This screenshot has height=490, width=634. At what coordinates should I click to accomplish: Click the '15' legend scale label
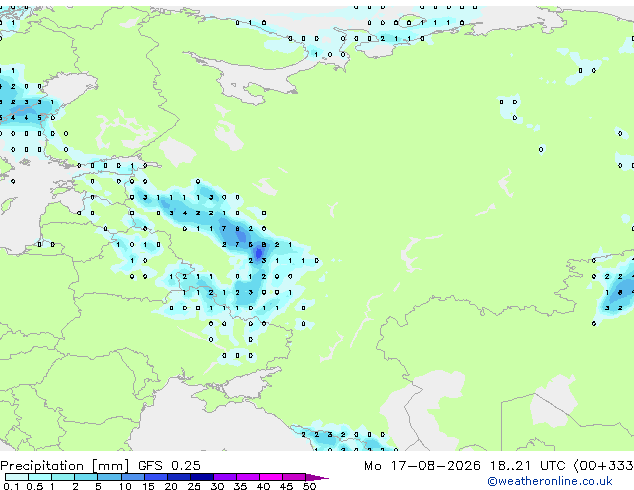point(148,486)
